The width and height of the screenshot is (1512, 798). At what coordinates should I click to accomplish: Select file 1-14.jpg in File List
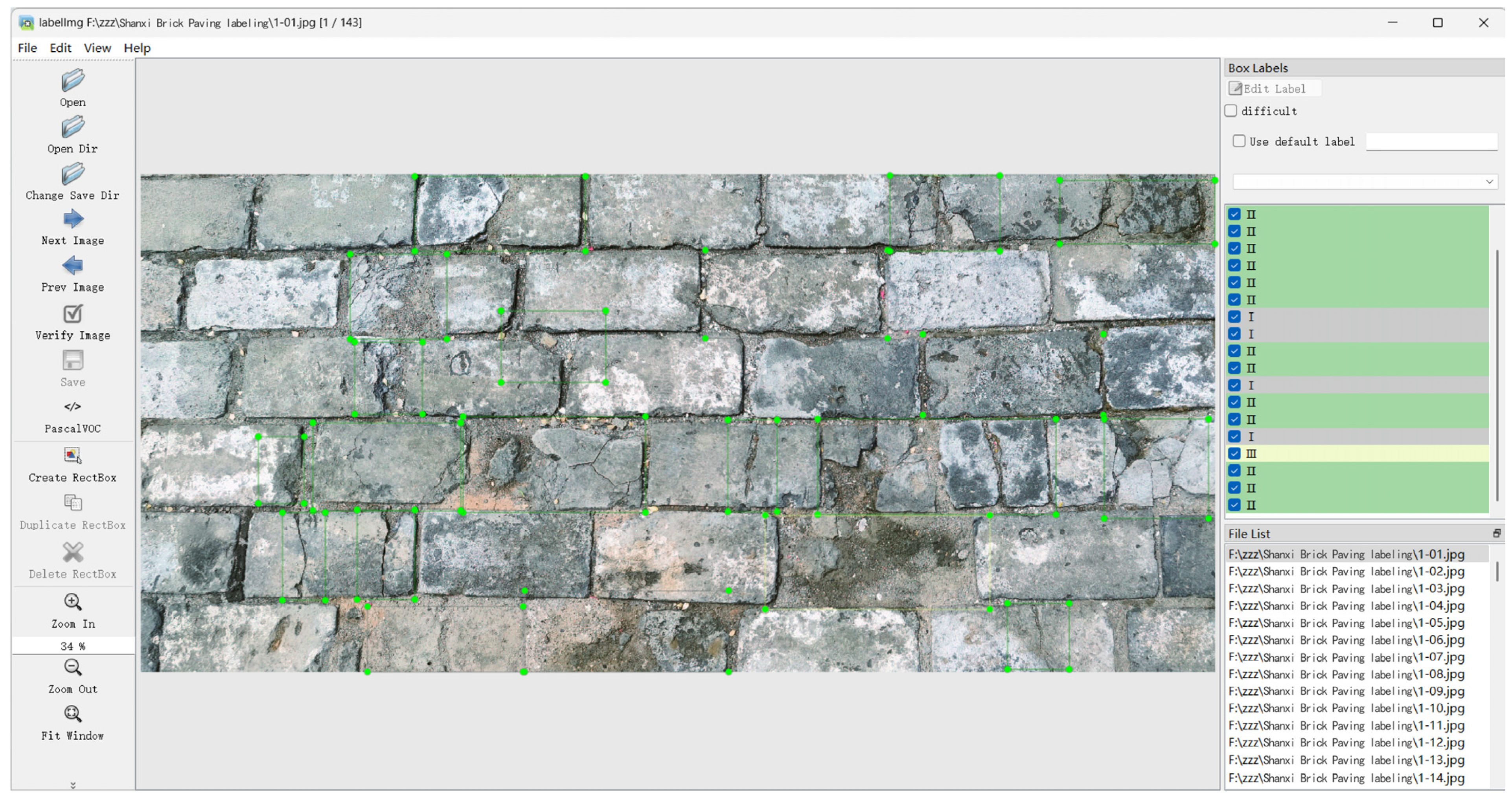coord(1357,778)
